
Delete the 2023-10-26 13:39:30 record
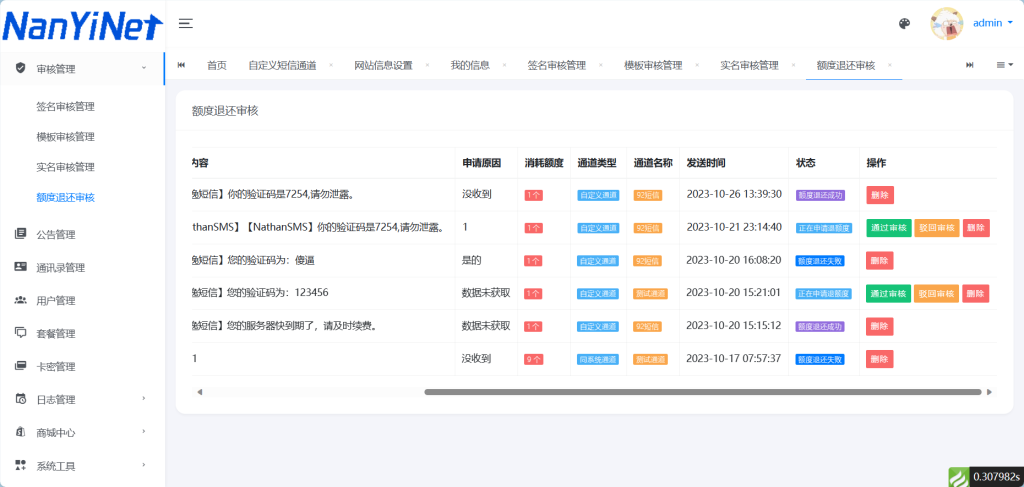pyautogui.click(x=880, y=195)
